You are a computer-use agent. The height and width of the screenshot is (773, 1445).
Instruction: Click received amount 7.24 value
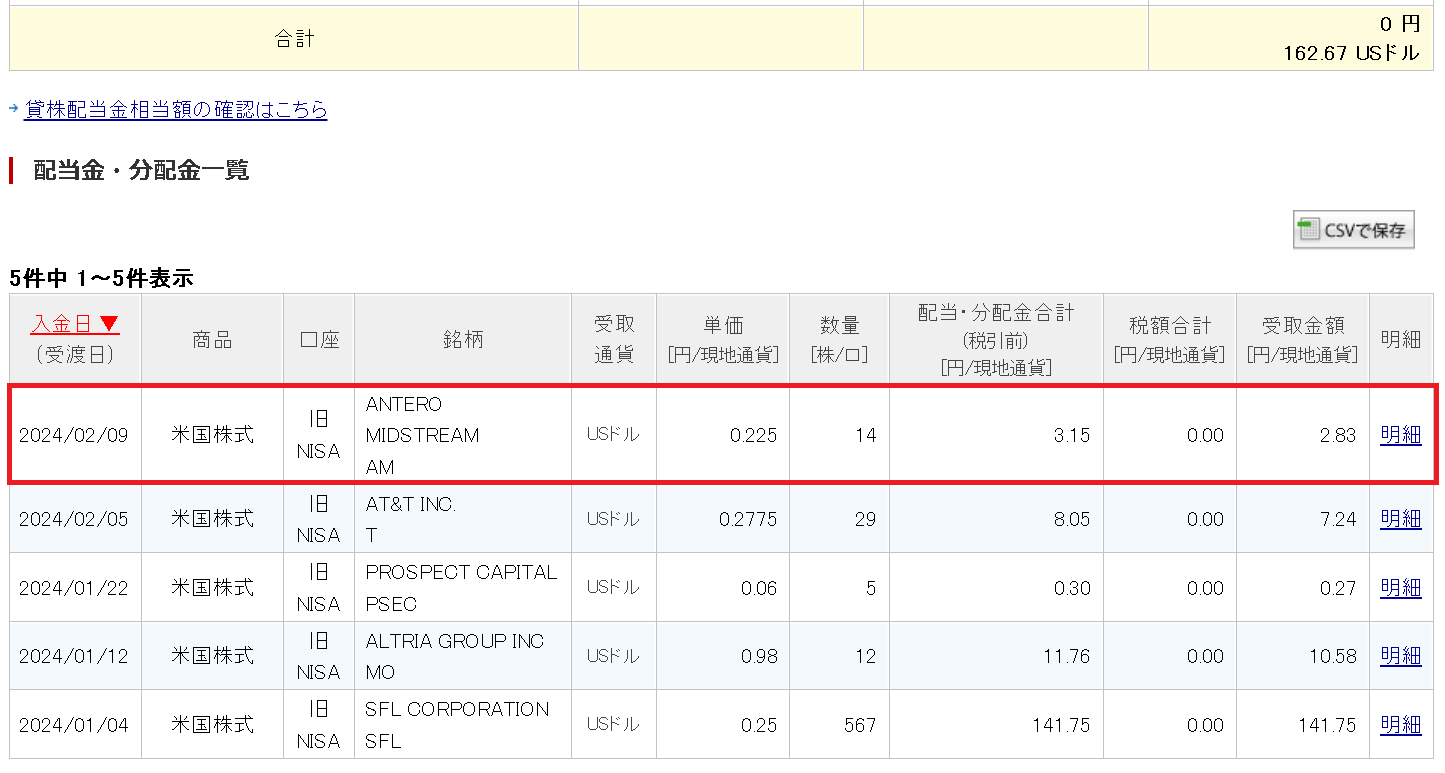1338,519
